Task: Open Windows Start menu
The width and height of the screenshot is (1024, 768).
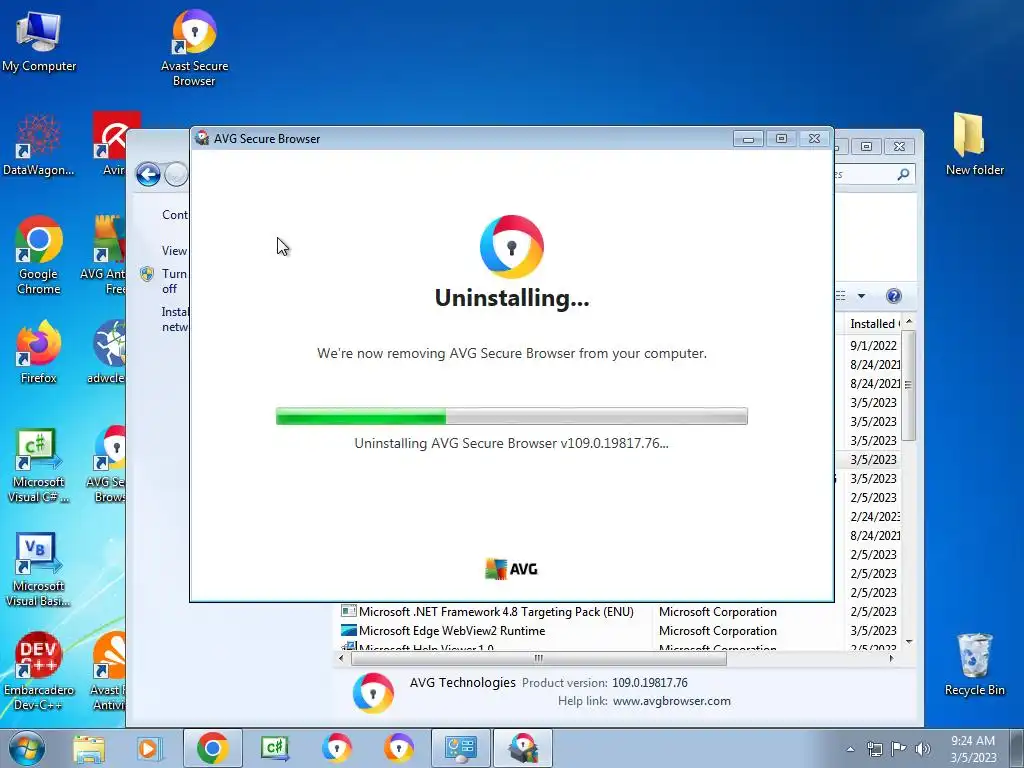Action: pos(26,748)
